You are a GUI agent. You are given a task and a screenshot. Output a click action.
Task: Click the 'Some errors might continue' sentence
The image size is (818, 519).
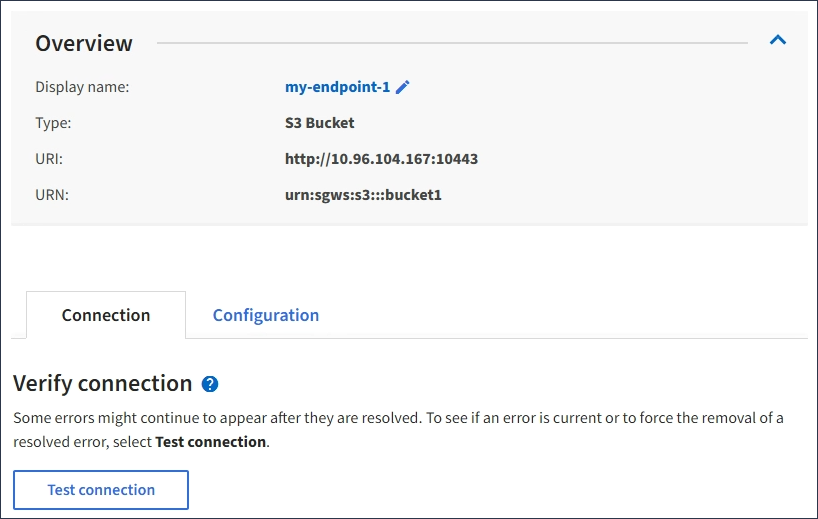coord(398,418)
